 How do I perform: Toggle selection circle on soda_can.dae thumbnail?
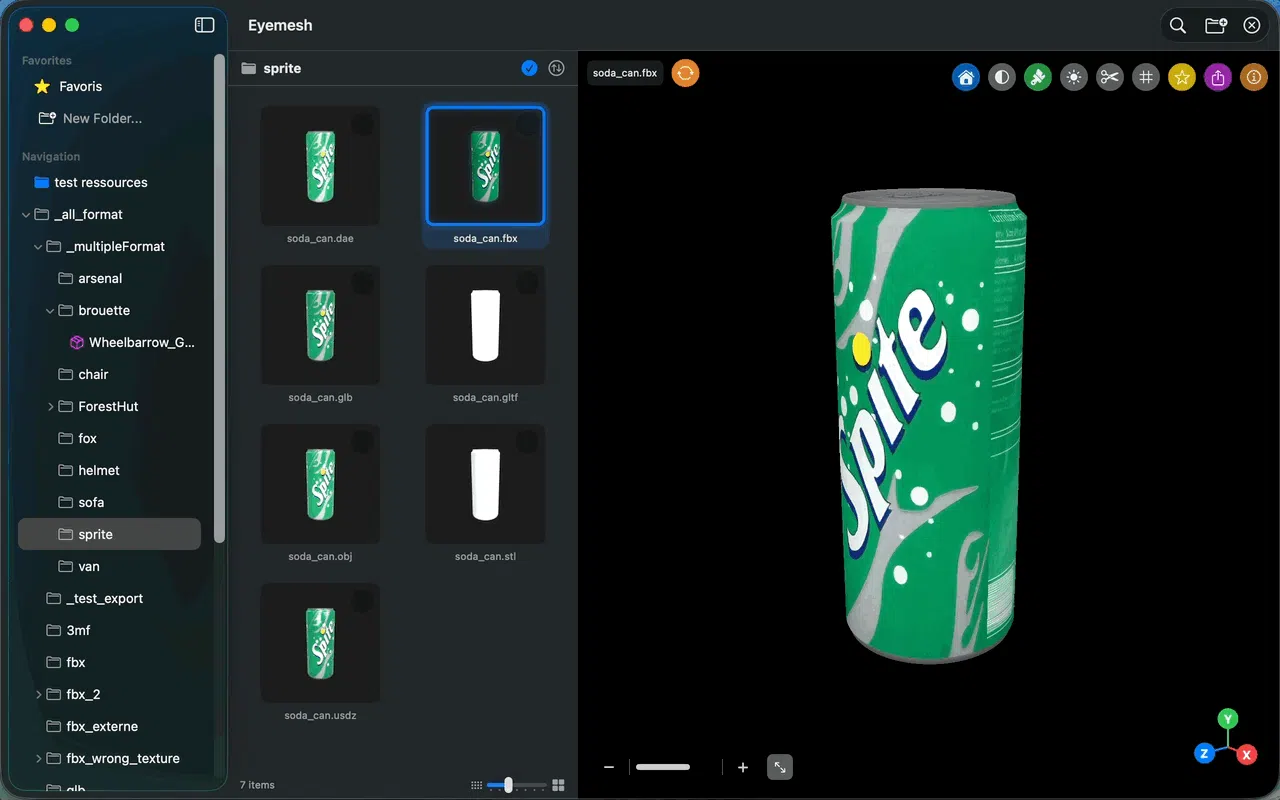pyautogui.click(x=363, y=124)
